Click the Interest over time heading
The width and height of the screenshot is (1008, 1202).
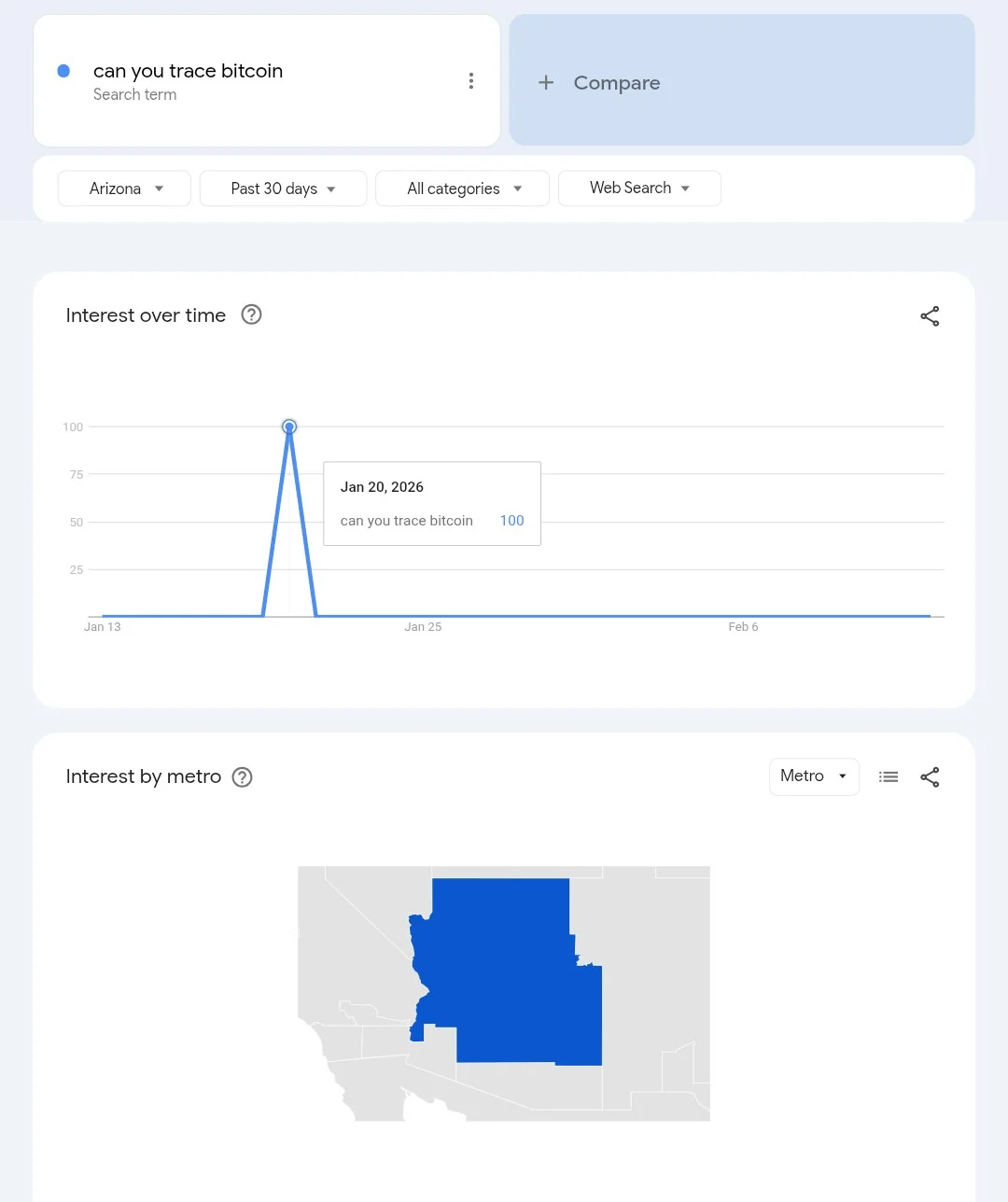(x=146, y=315)
